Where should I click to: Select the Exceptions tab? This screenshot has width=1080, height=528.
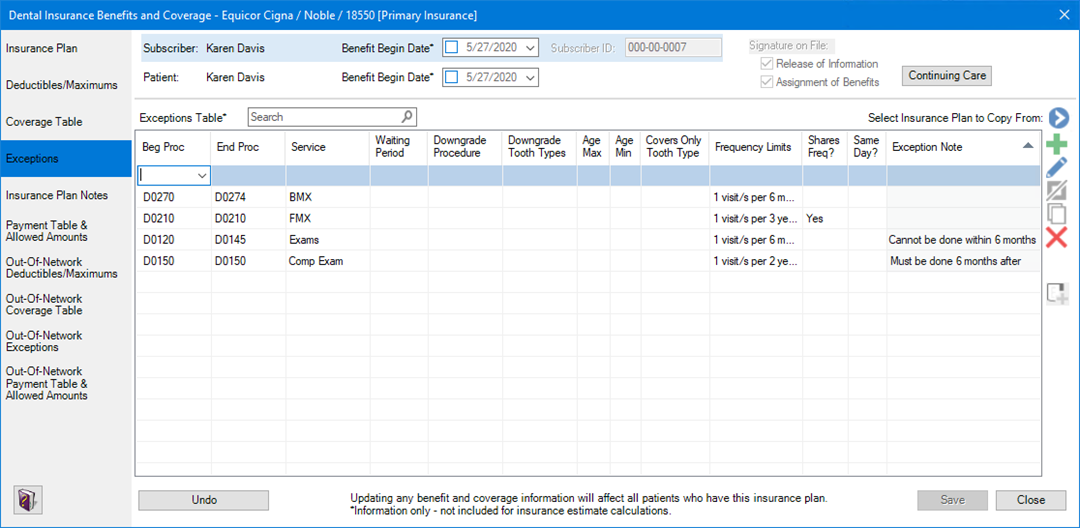click(x=65, y=158)
